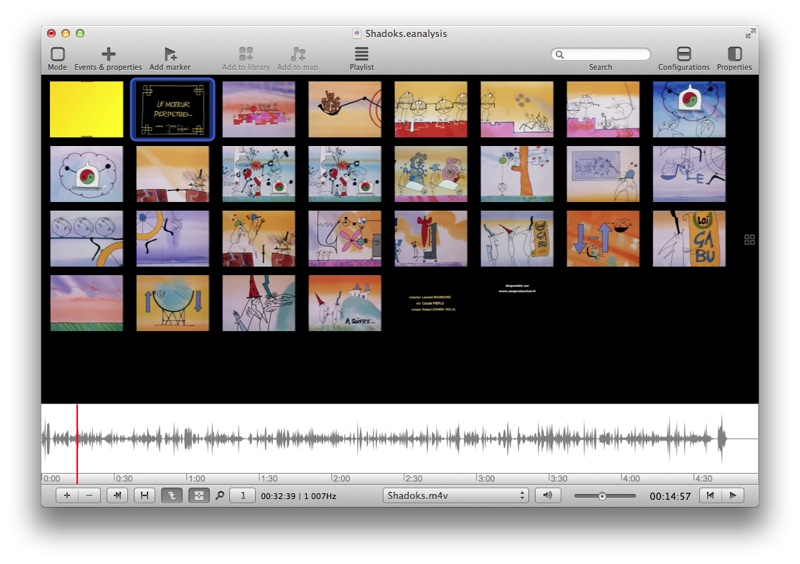
Task: Zoom out with the minus button
Action: point(89,495)
